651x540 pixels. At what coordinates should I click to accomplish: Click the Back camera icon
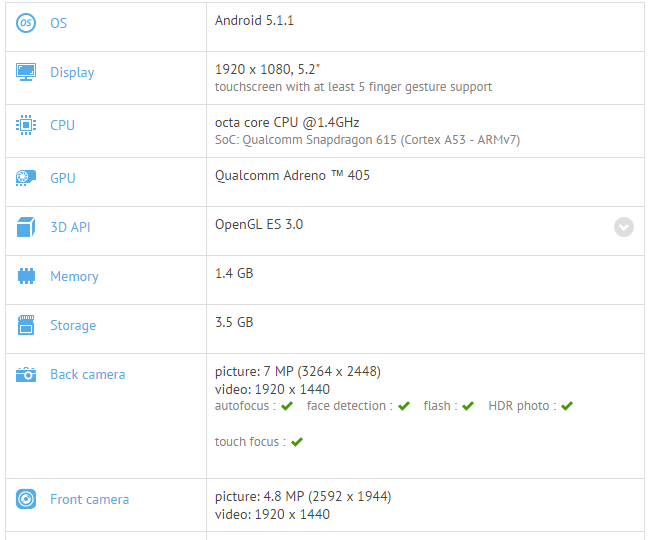26,375
